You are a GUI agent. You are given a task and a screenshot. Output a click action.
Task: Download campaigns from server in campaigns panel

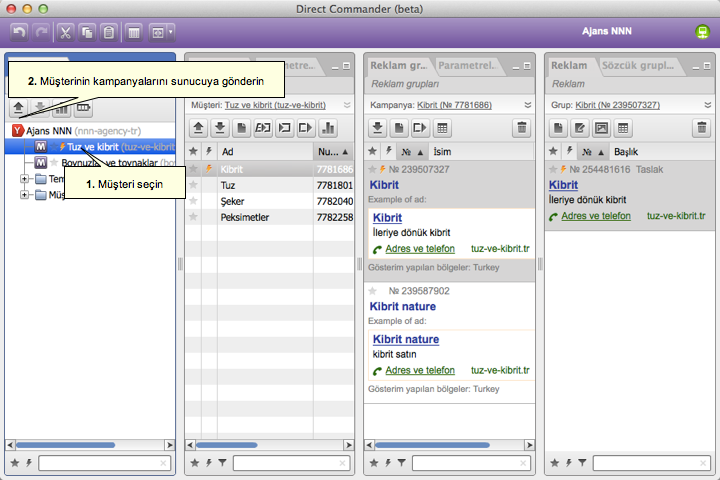[x=220, y=128]
